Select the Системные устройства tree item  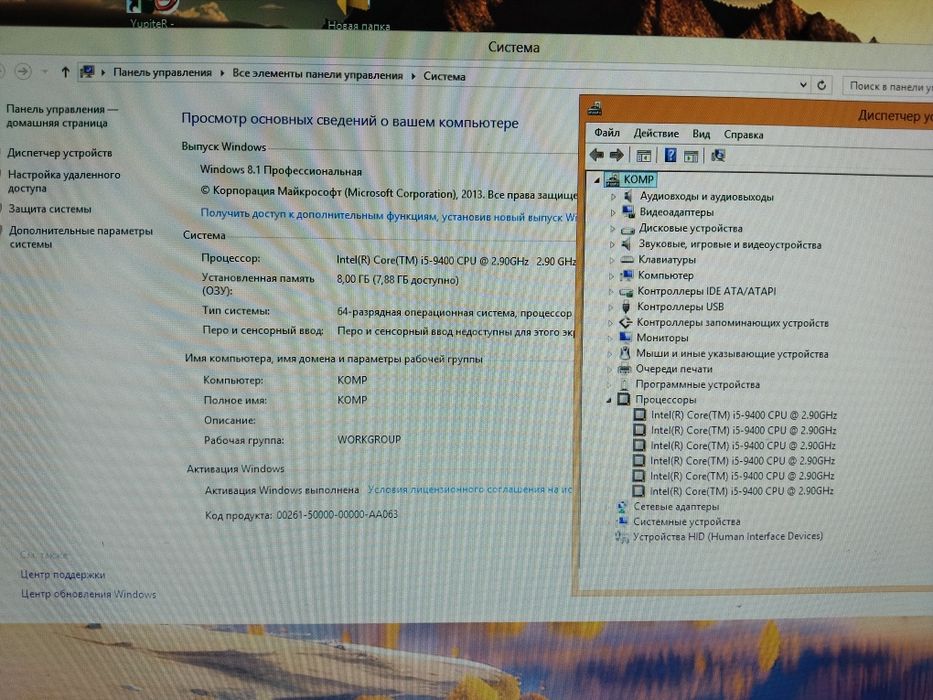click(x=687, y=521)
